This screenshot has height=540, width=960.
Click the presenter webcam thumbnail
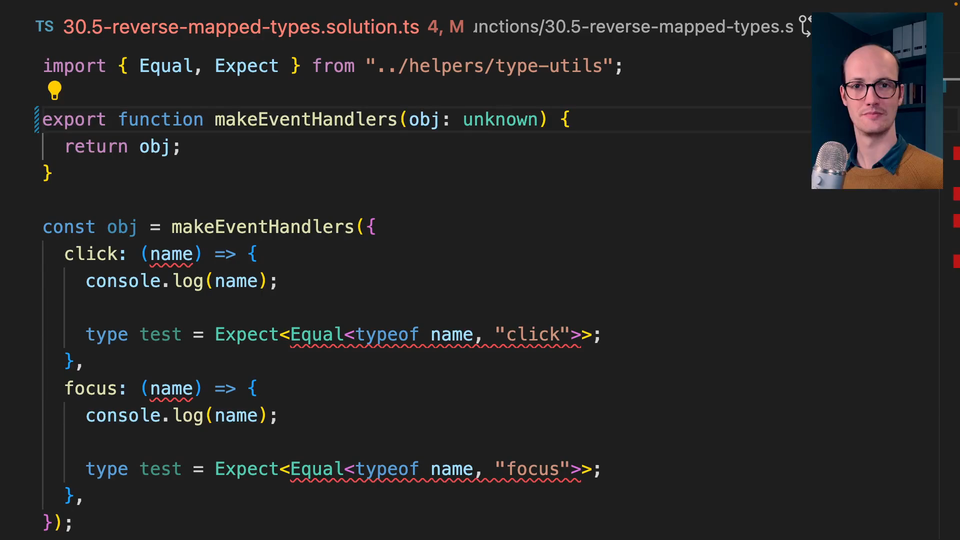click(876, 101)
